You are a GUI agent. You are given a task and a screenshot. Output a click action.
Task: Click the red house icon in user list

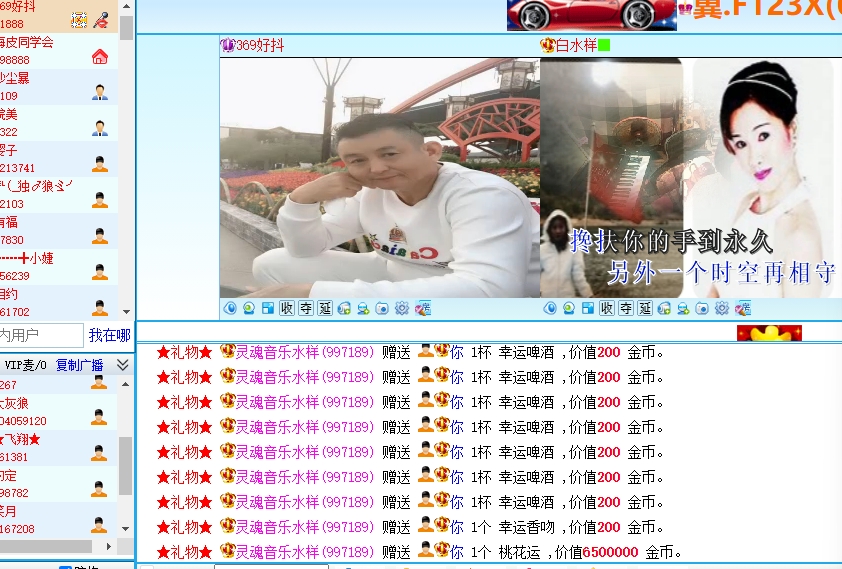(x=100, y=56)
